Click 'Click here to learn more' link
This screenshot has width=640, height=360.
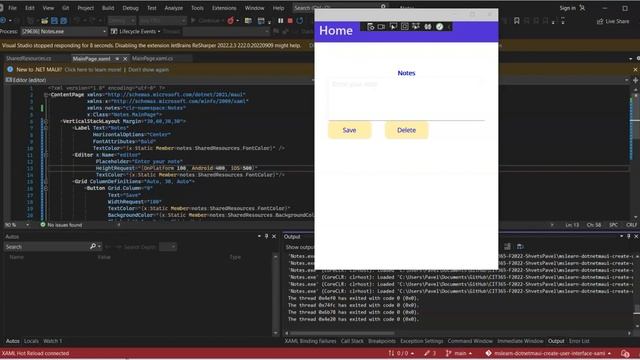pos(93,70)
